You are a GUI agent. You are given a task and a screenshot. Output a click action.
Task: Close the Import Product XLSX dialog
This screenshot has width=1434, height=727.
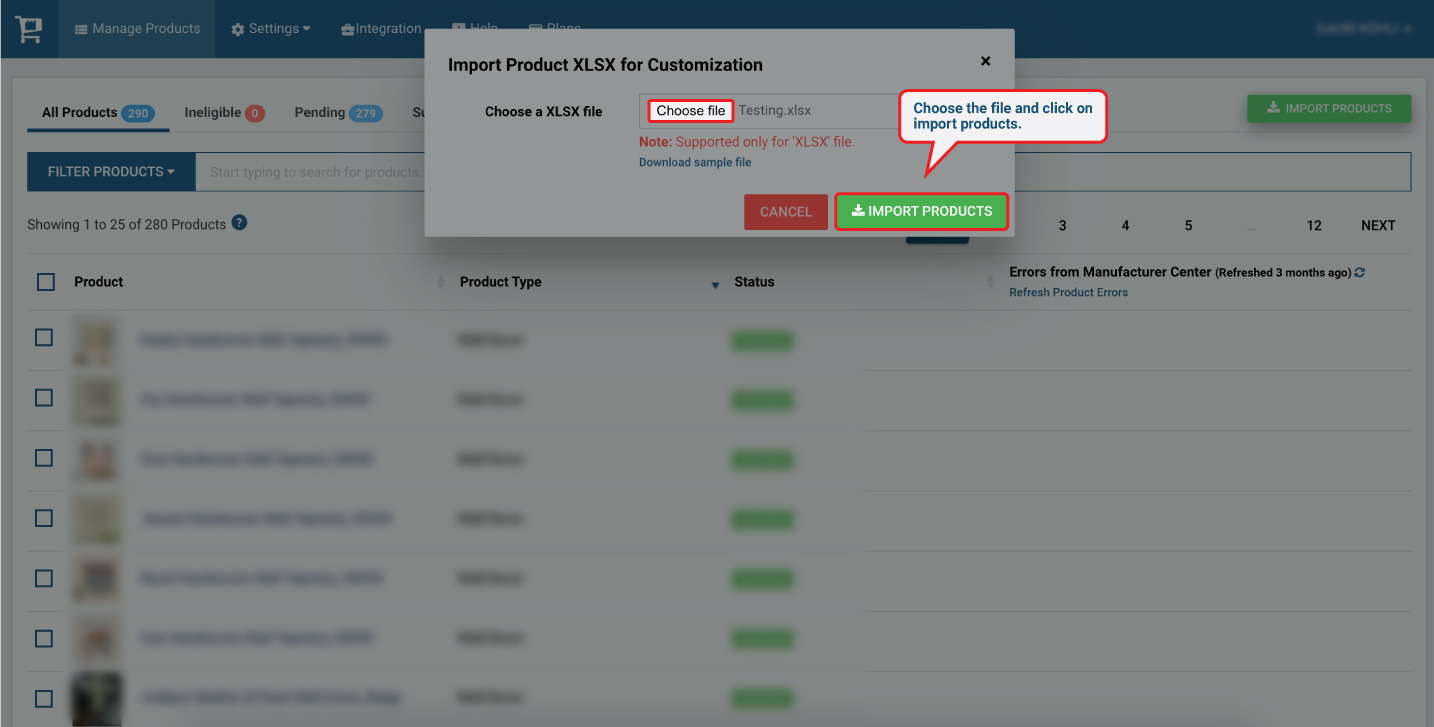[985, 61]
